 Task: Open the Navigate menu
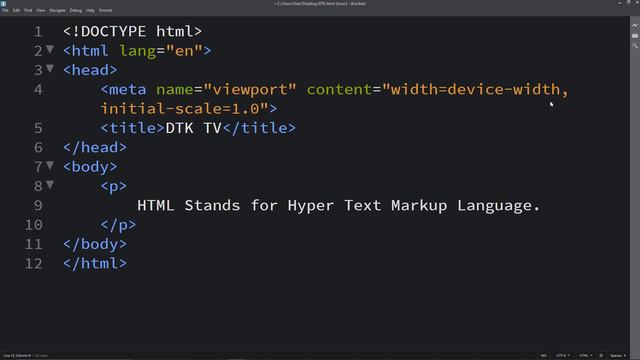tap(58, 10)
